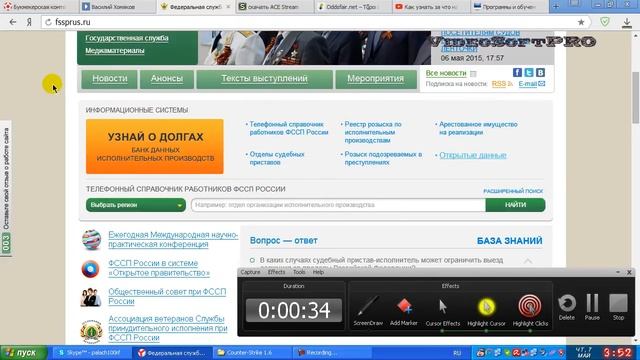
Task: Open the Тексты выступлений tab
Action: pos(264,79)
